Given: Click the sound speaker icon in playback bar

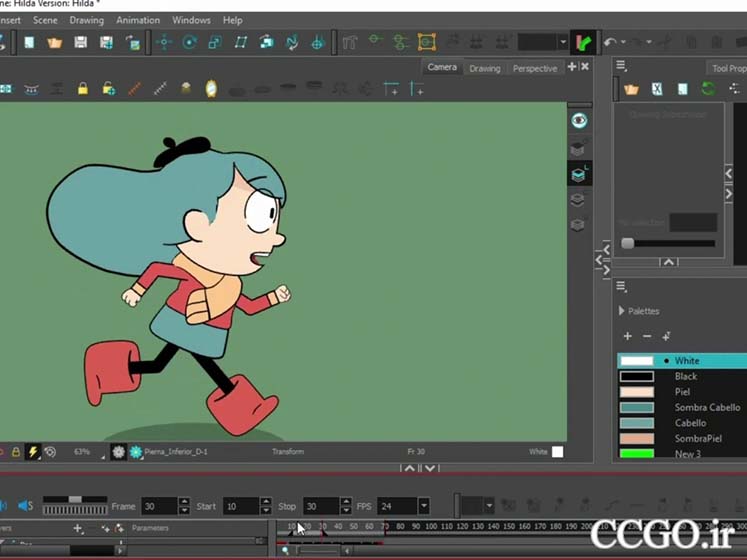Looking at the screenshot, I should tap(25, 506).
